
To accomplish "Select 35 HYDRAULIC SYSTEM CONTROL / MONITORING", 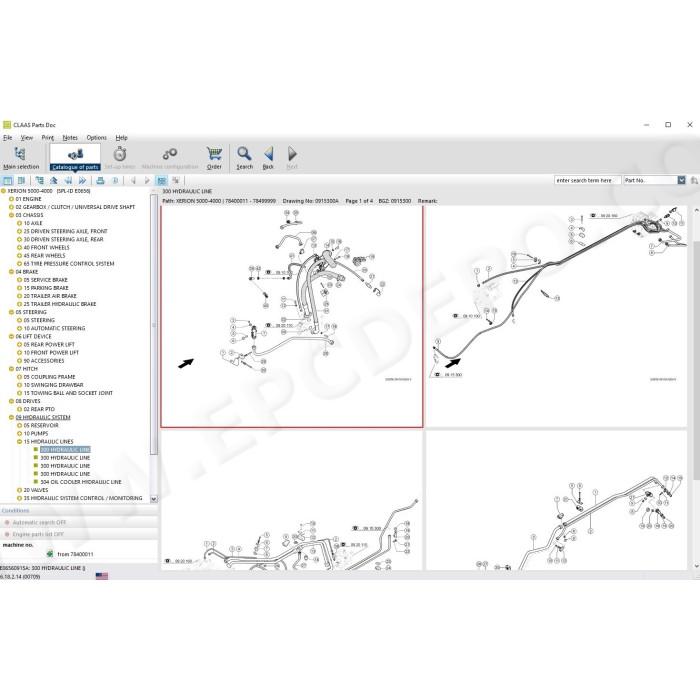I will (x=83, y=498).
